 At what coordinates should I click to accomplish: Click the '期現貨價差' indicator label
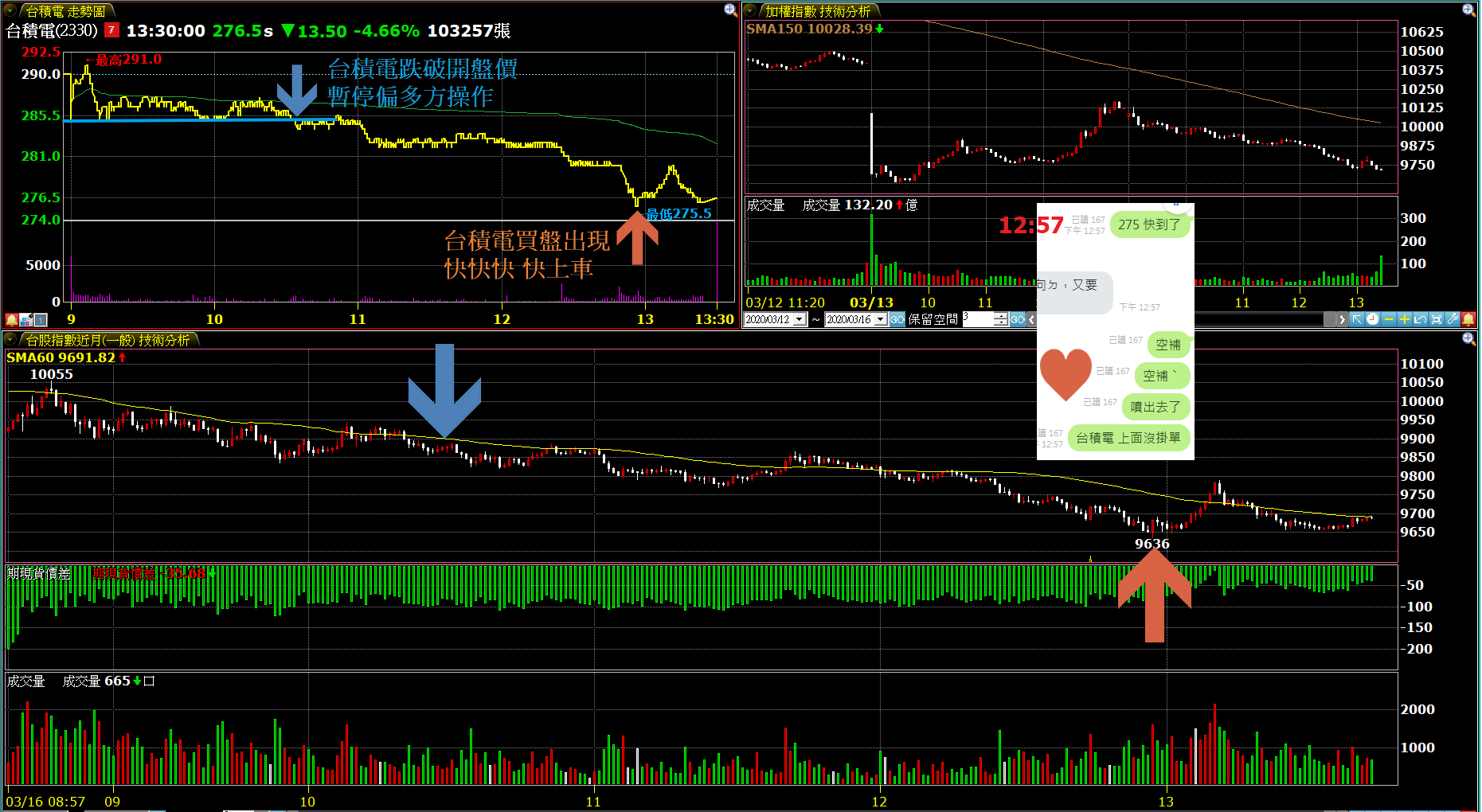tap(38, 573)
